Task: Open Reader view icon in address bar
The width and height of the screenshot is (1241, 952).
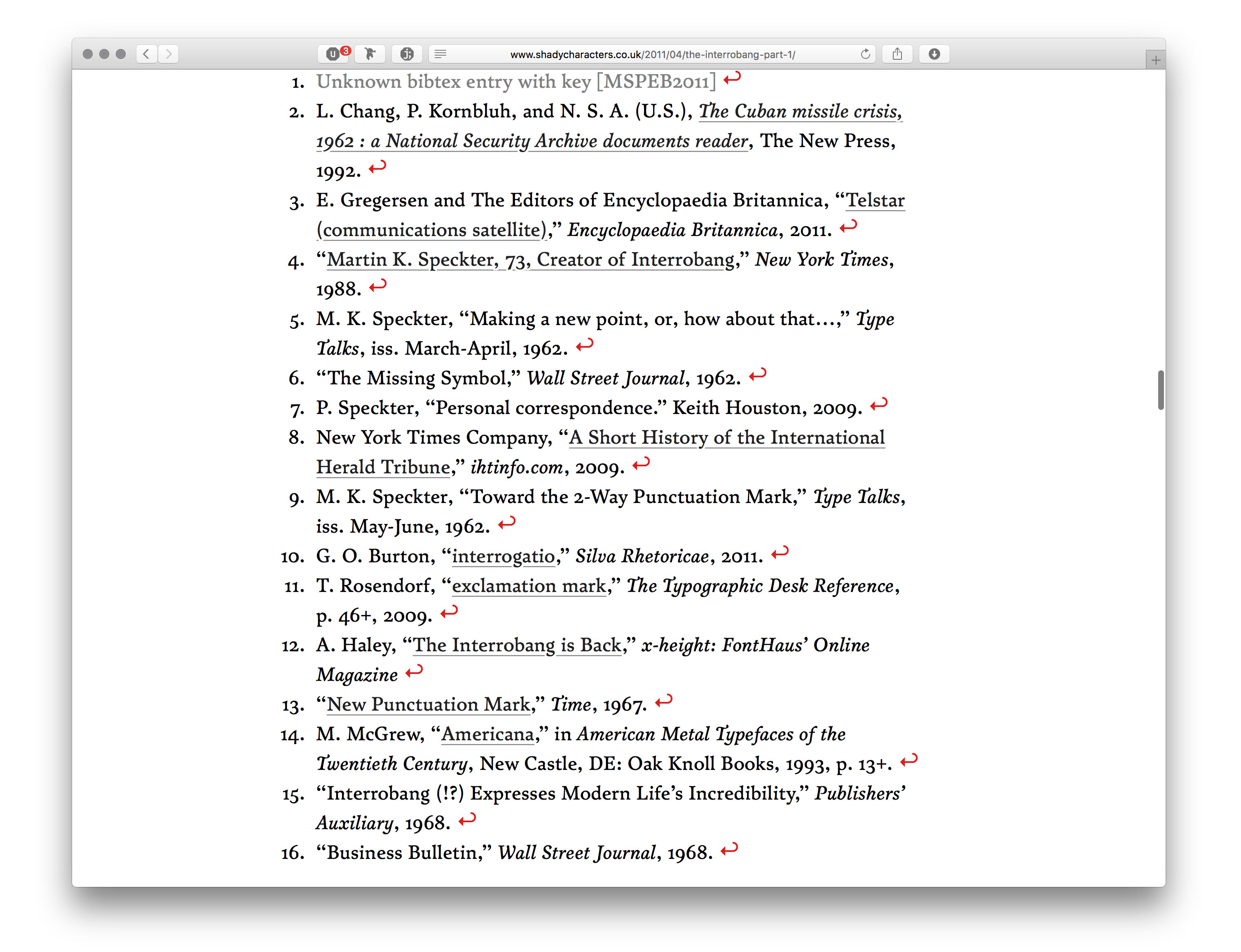Action: point(440,54)
